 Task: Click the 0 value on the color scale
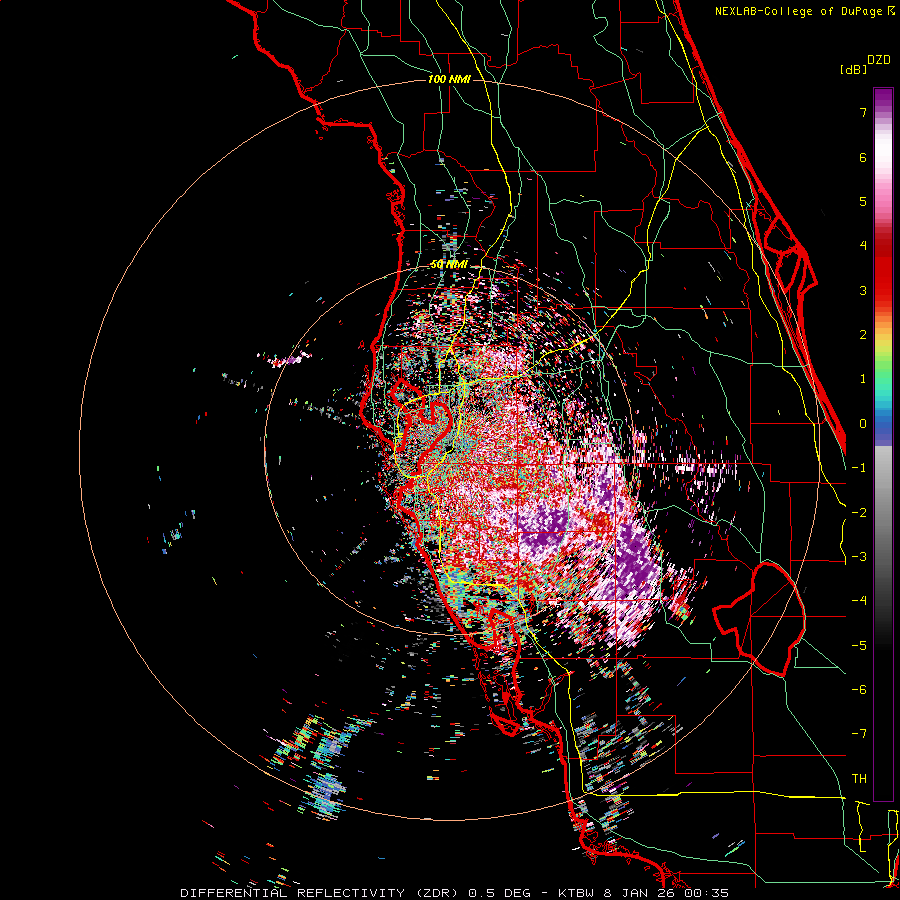(863, 424)
